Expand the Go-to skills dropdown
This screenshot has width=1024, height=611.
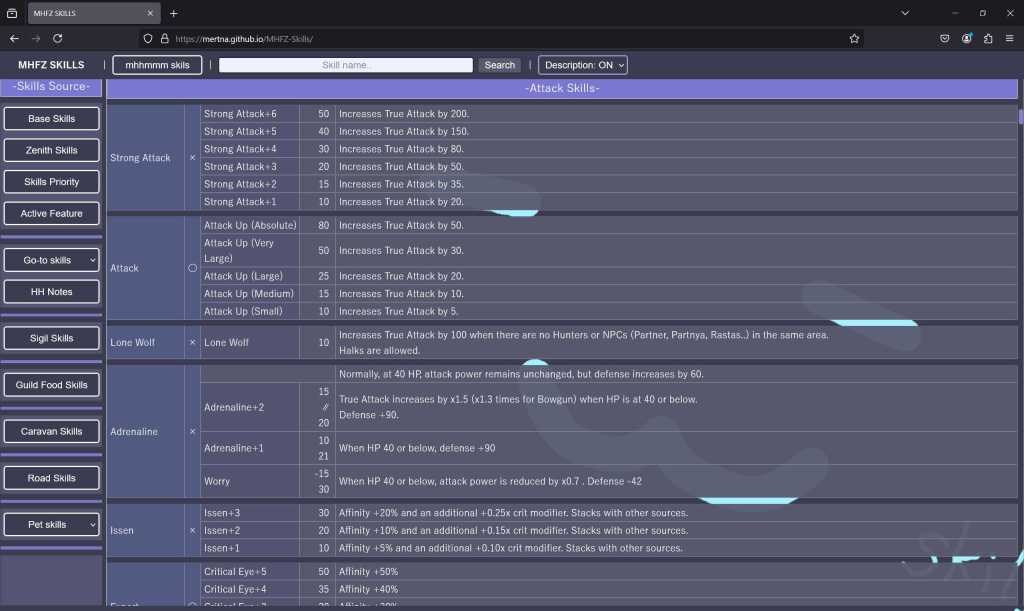(x=52, y=260)
